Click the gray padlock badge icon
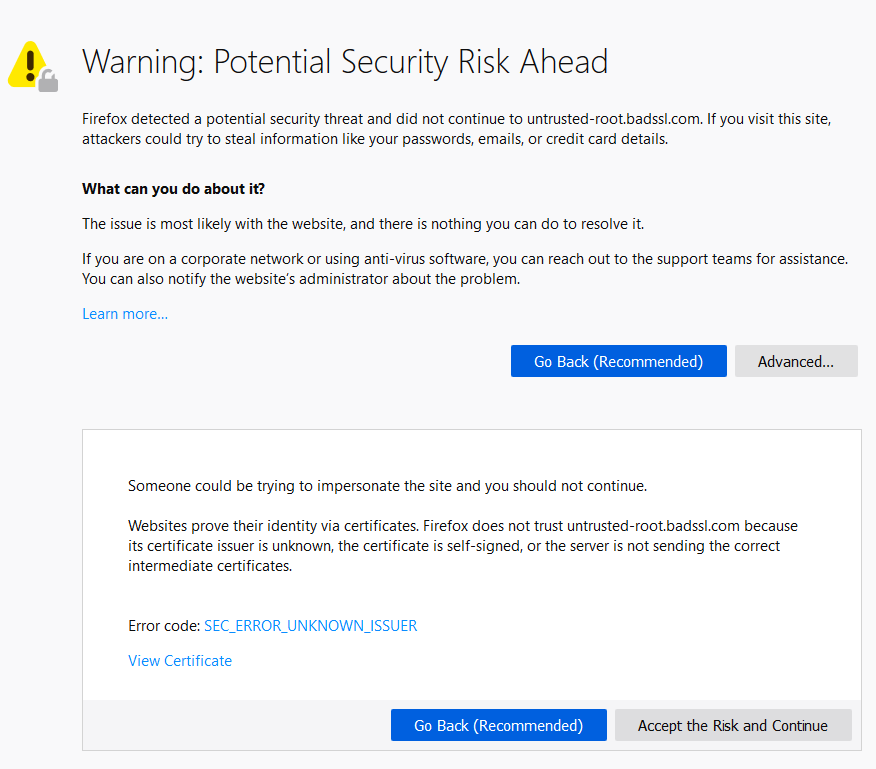This screenshot has width=876, height=769. point(48,80)
